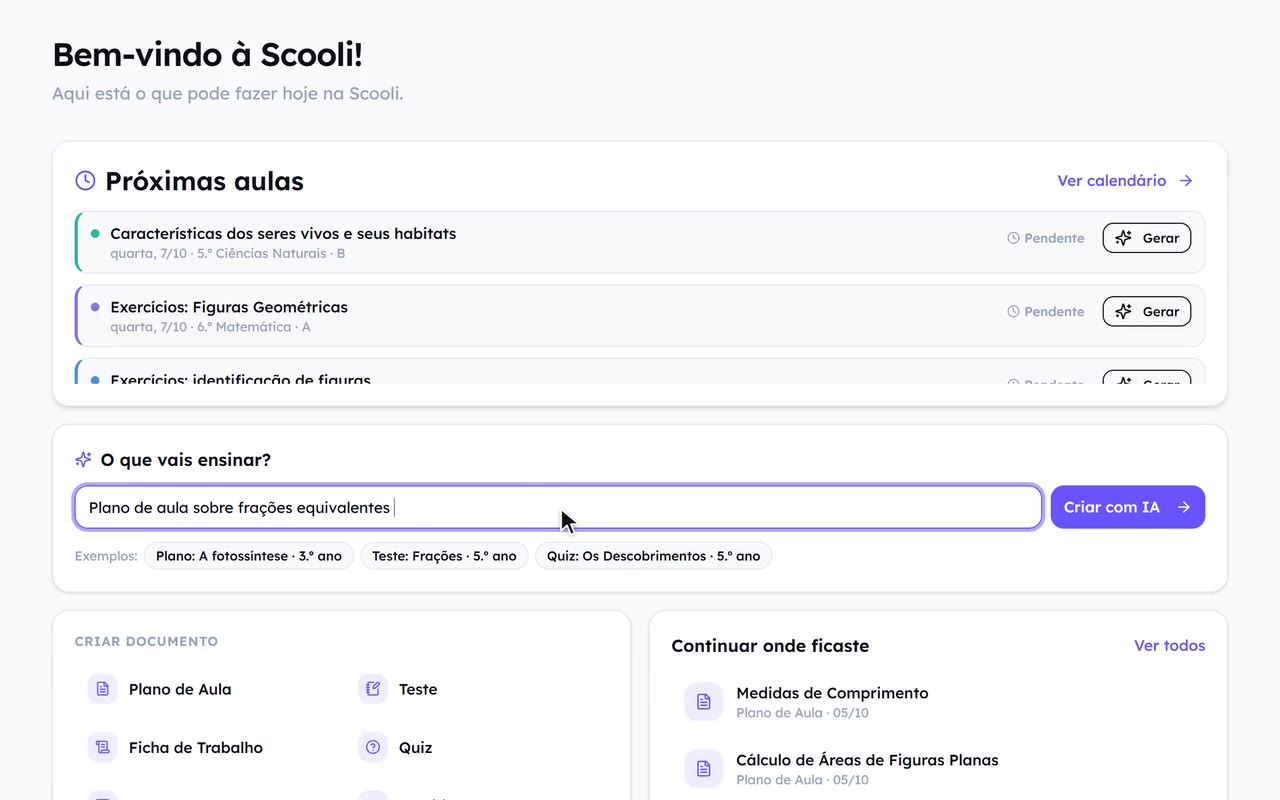Focus the O que vais ensinar input field

point(558,507)
